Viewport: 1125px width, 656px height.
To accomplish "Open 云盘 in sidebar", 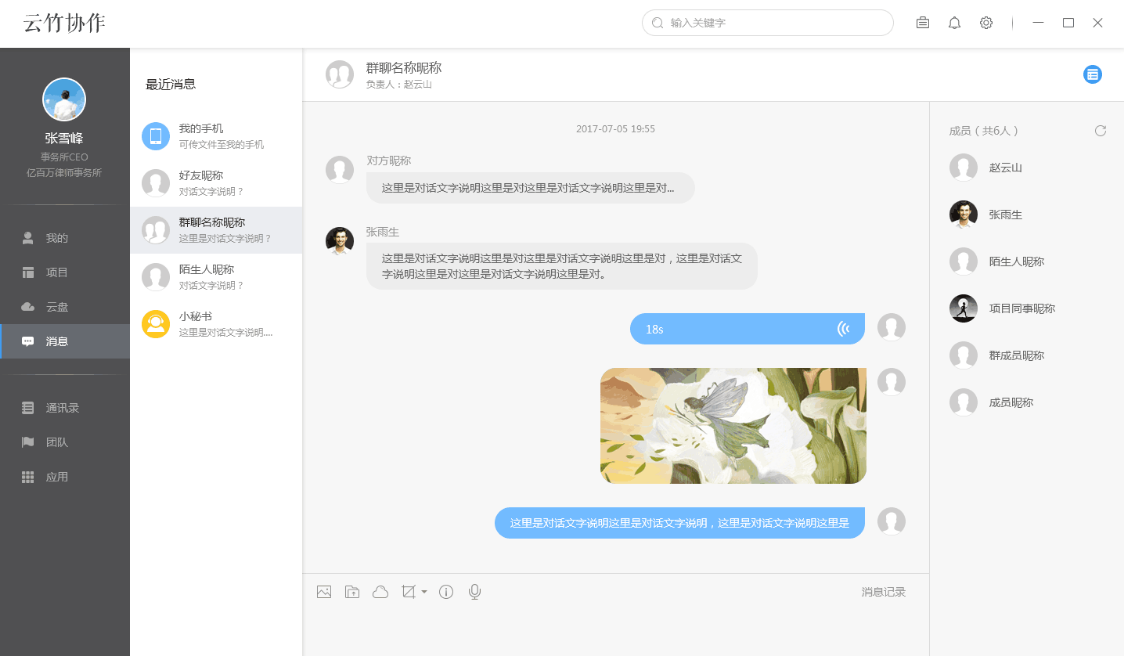I will [x=65, y=306].
